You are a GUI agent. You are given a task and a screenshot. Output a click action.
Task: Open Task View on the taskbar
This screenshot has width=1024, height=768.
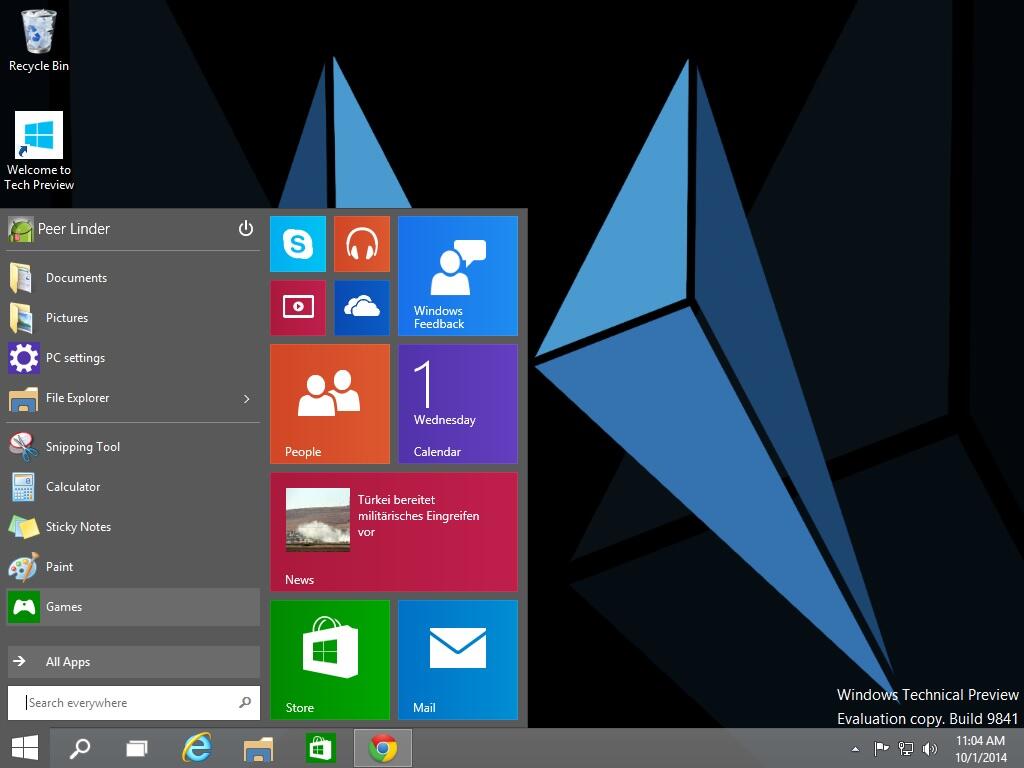[136, 748]
